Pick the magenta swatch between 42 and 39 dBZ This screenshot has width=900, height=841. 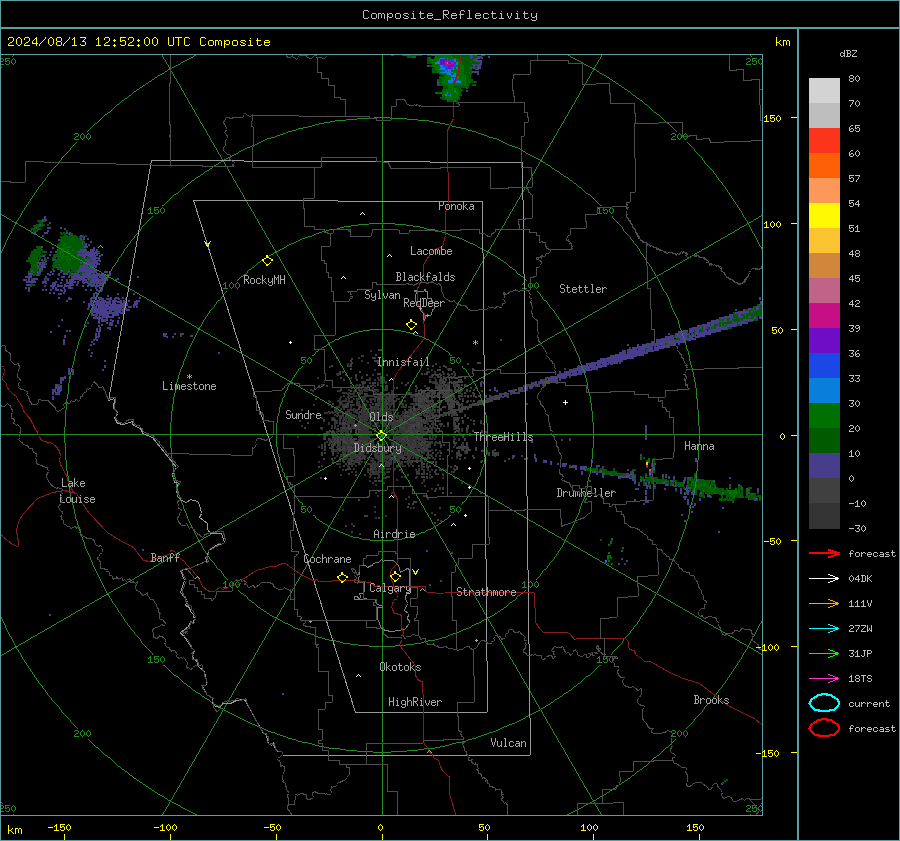[824, 315]
